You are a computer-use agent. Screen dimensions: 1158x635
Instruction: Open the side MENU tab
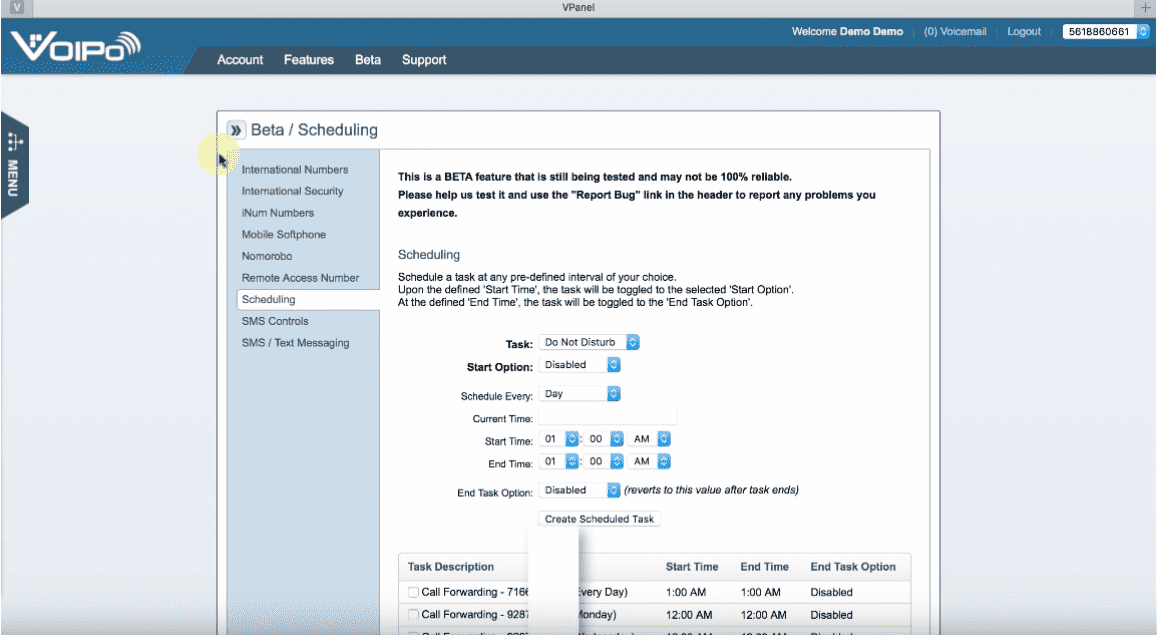pyautogui.click(x=14, y=164)
